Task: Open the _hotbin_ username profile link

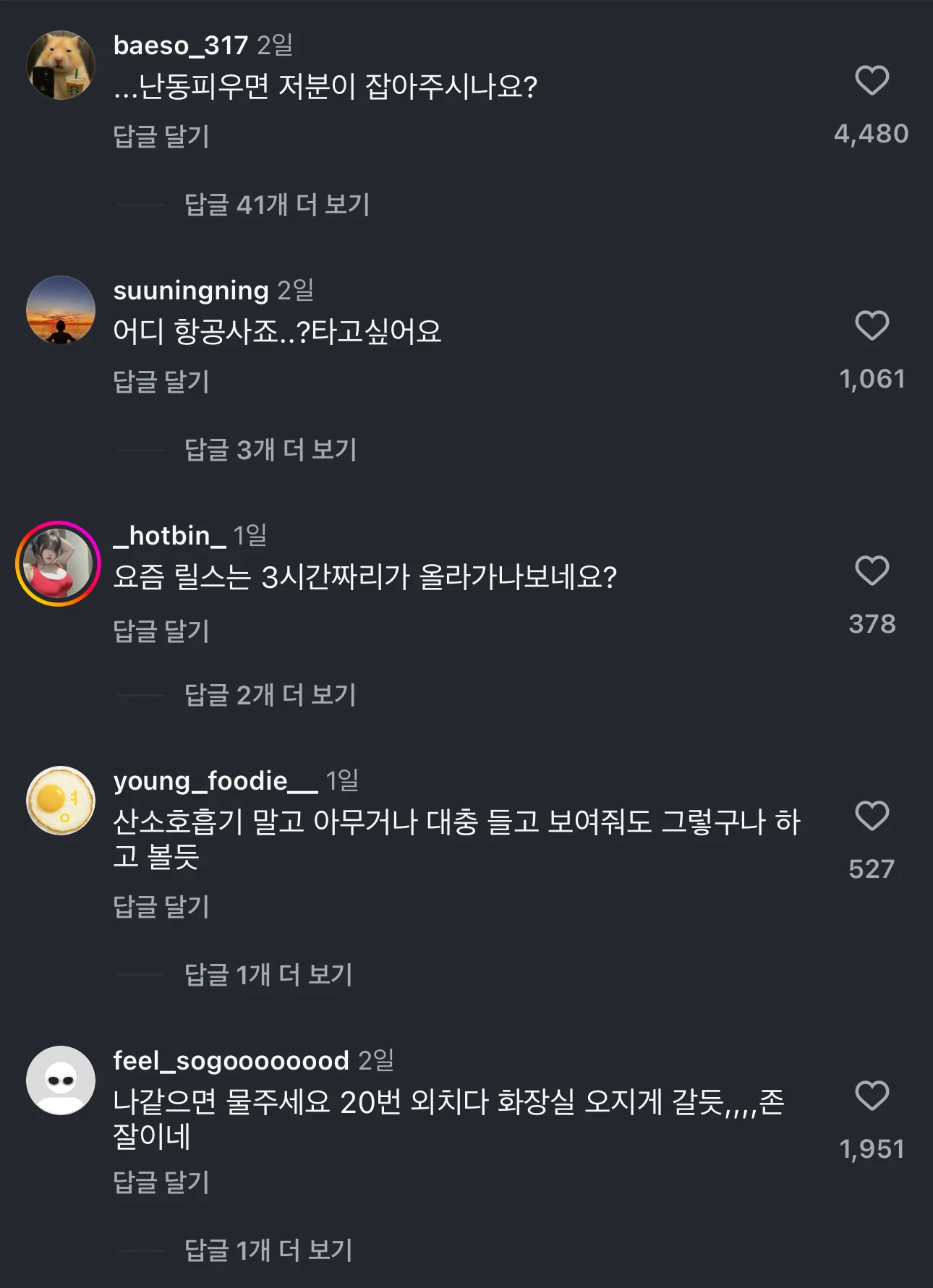Action: (170, 536)
